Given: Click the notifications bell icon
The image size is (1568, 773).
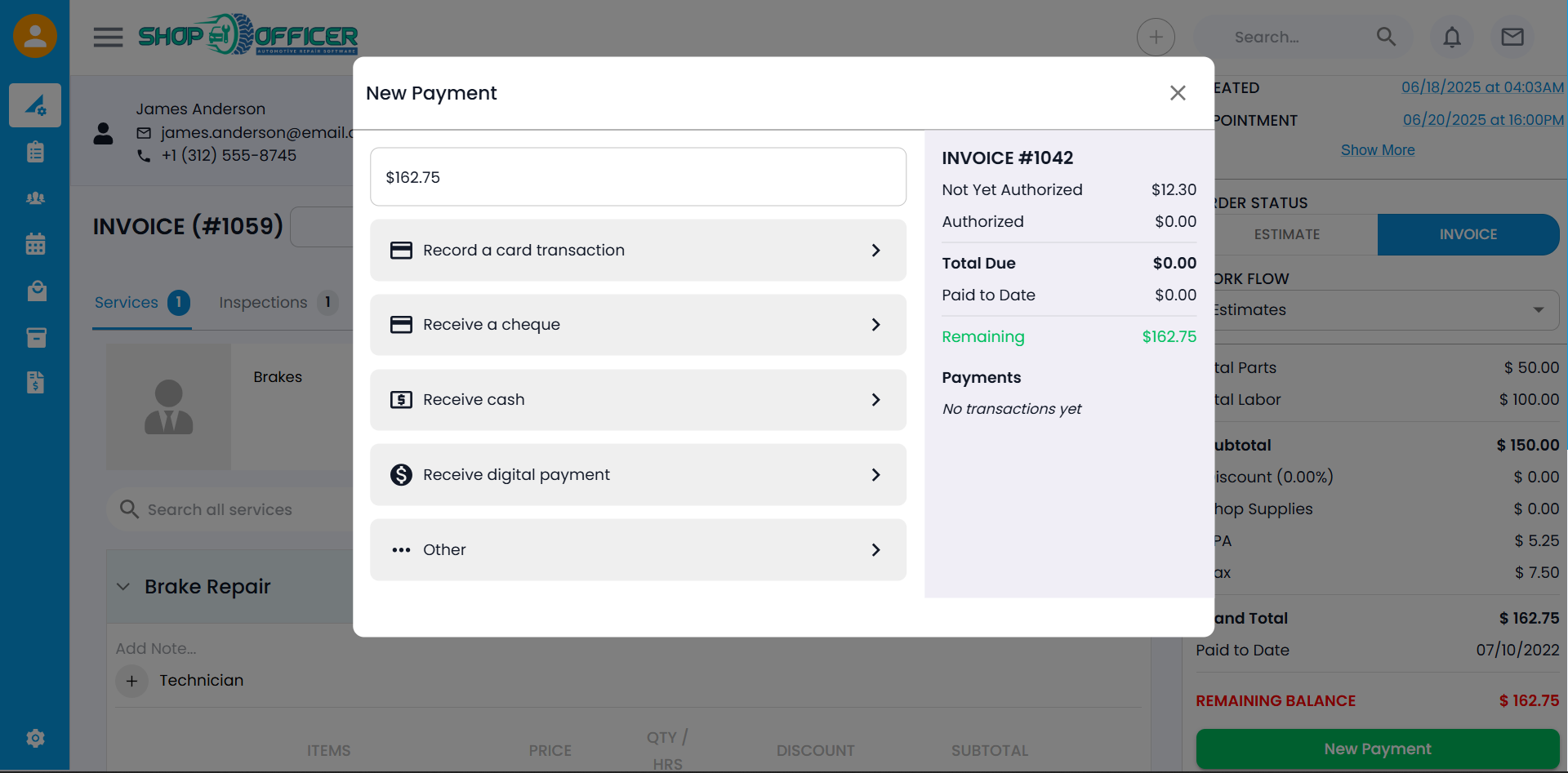Looking at the screenshot, I should (1451, 37).
